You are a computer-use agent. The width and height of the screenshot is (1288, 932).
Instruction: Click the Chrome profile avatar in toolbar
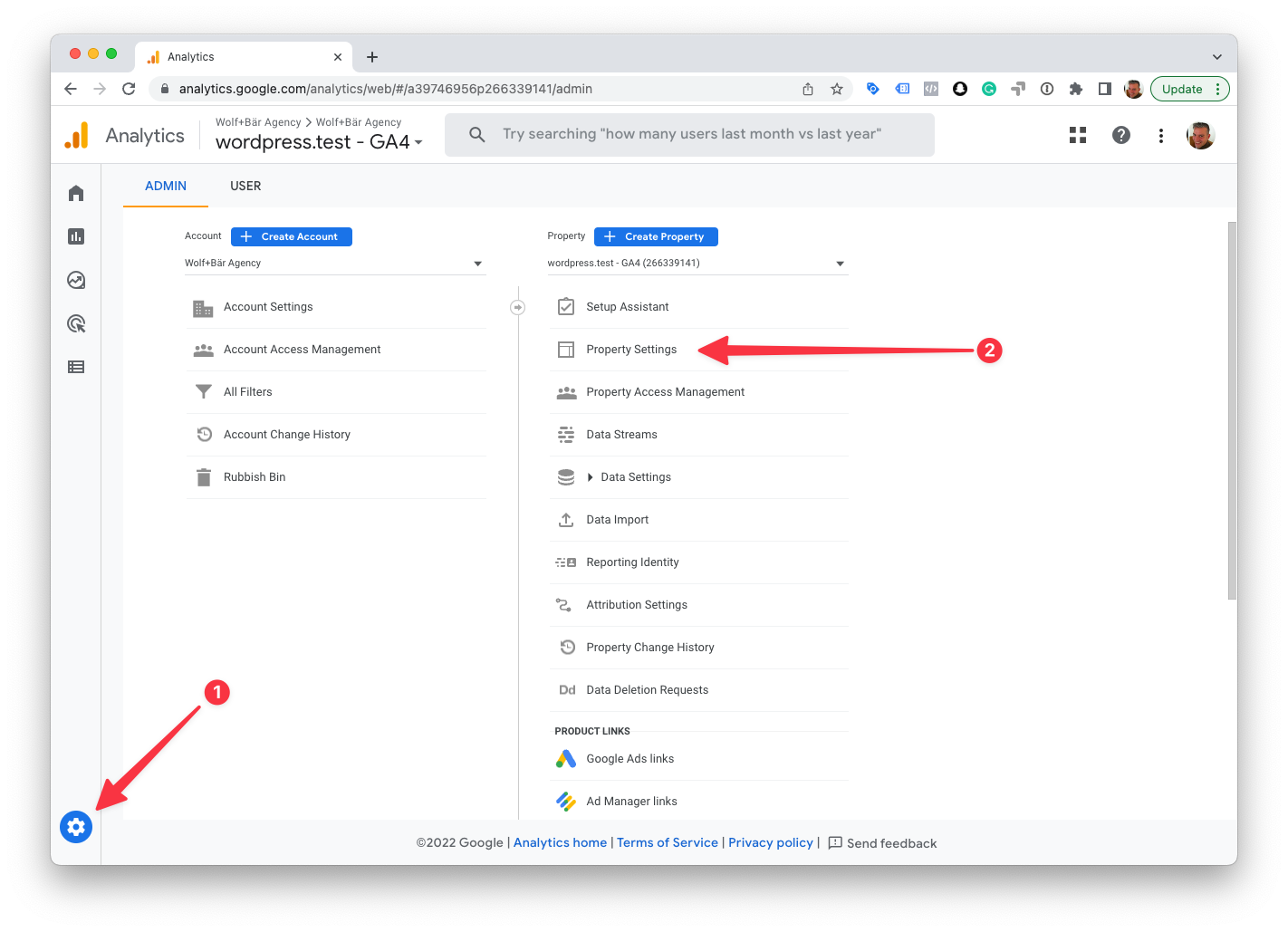pyautogui.click(x=1133, y=89)
